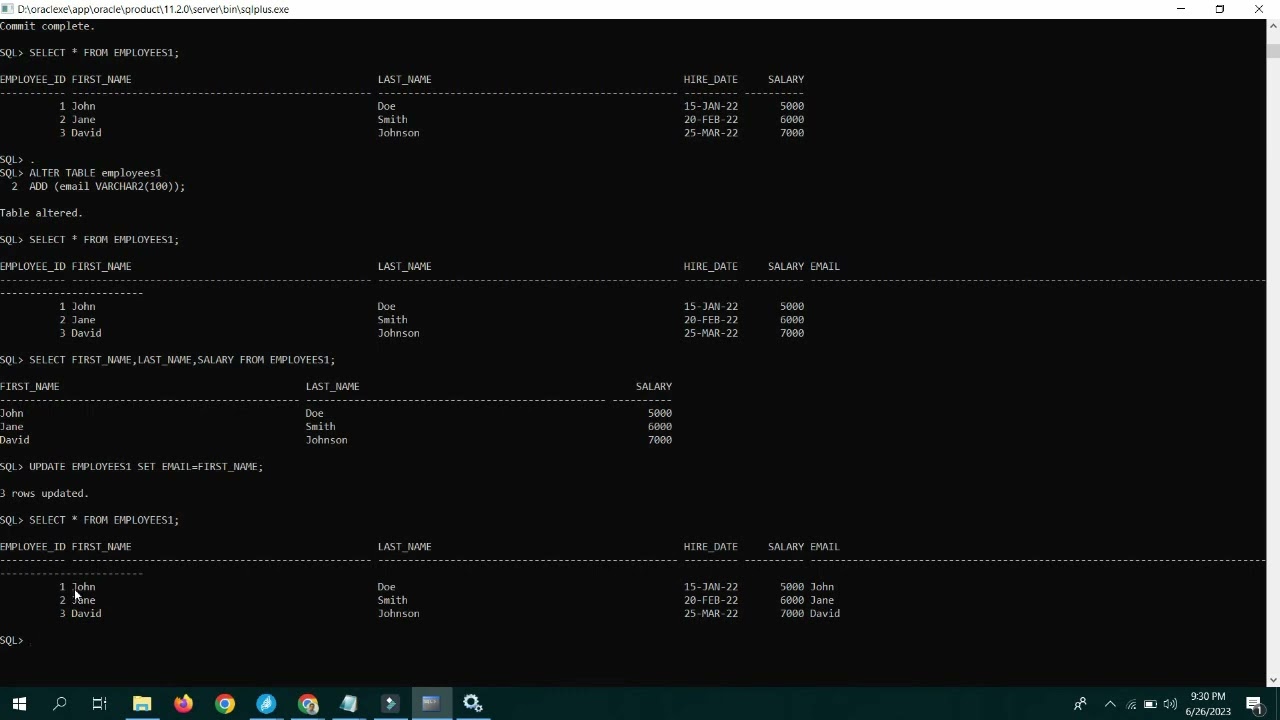Close the sqlplus window
This screenshot has width=1280, height=720.
point(1259,9)
